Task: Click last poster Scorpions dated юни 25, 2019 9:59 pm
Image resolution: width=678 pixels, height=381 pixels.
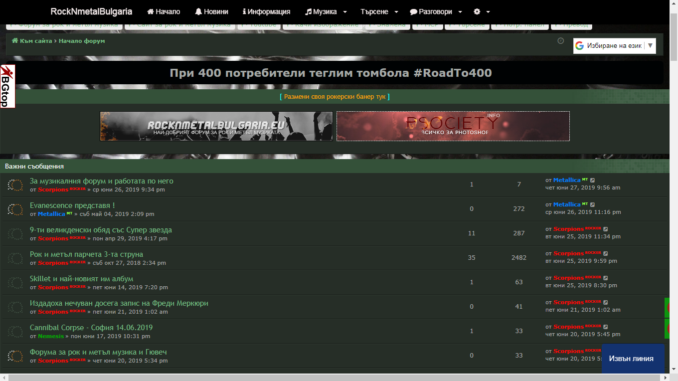Action: click(x=568, y=253)
